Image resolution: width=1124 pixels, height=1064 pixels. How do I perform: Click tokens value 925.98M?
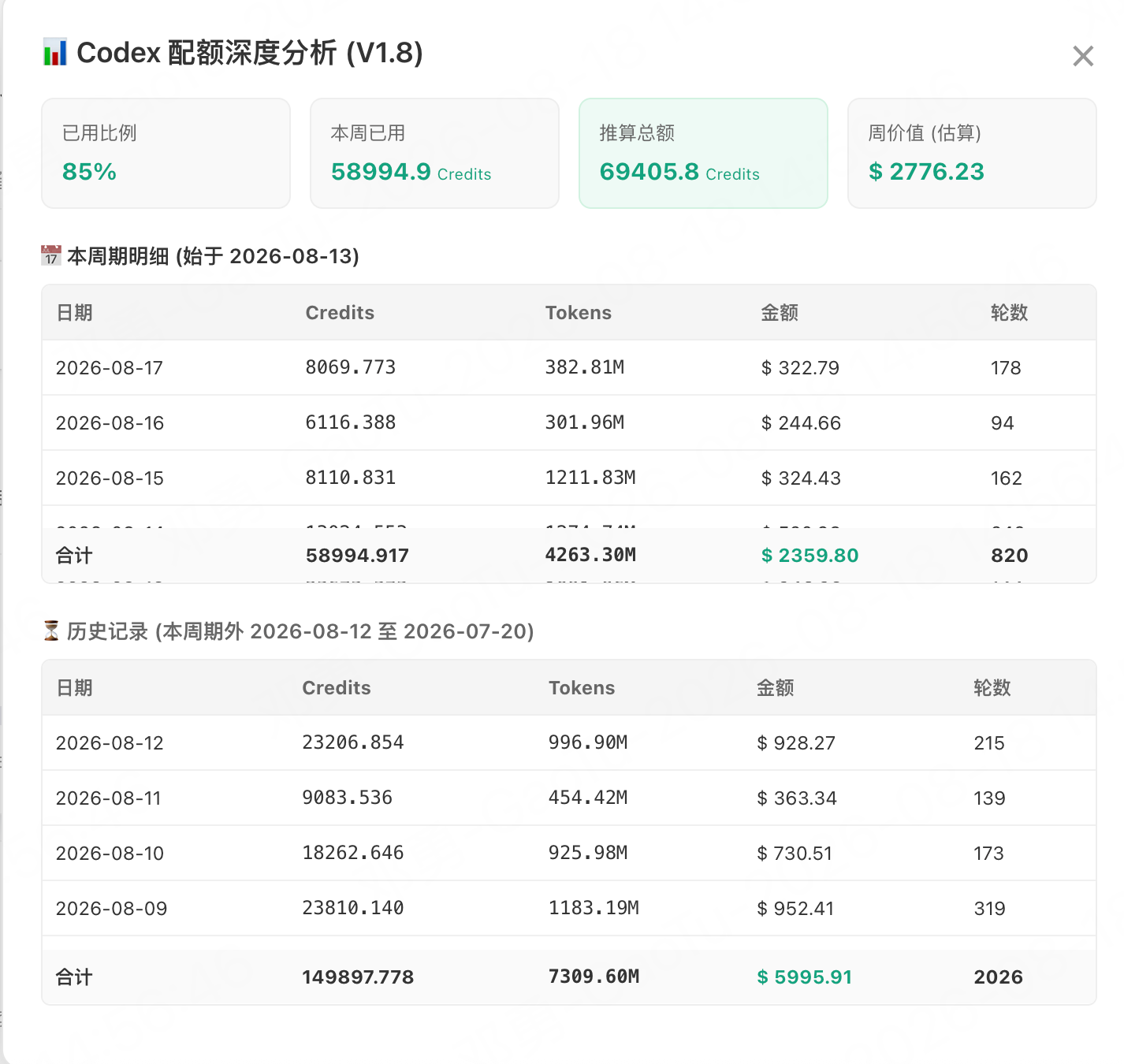pyautogui.click(x=588, y=853)
